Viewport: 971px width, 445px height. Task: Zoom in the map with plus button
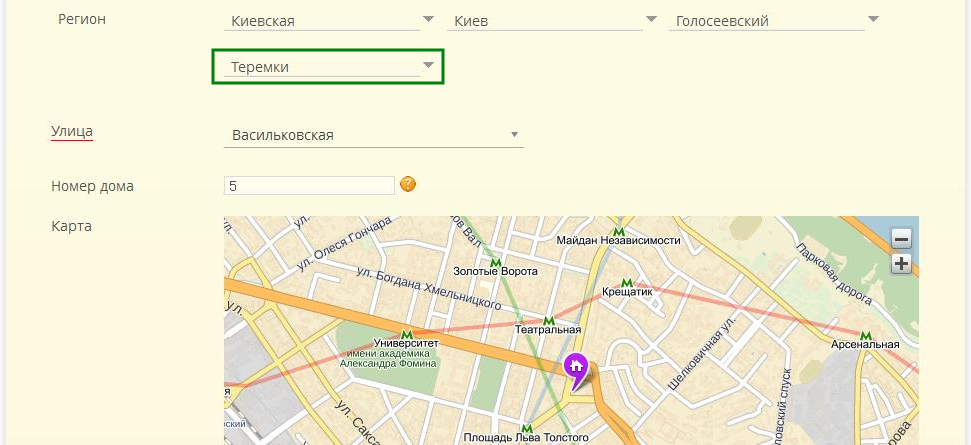pyautogui.click(x=901, y=264)
